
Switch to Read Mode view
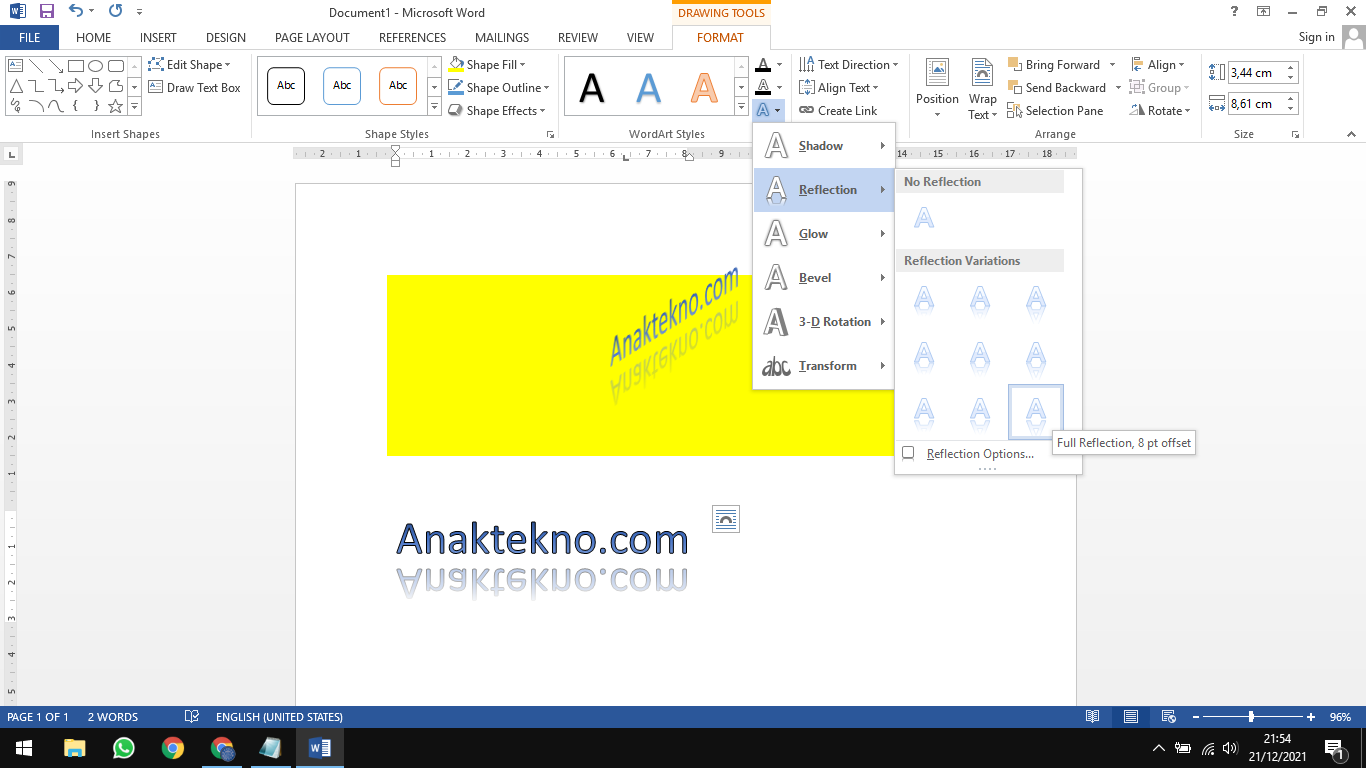(x=1093, y=717)
